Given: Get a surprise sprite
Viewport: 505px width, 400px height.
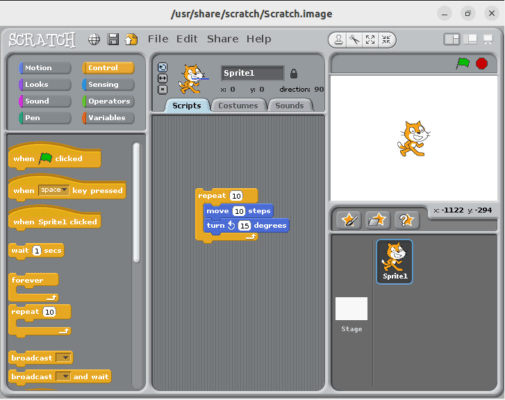Looking at the screenshot, I should pos(406,220).
